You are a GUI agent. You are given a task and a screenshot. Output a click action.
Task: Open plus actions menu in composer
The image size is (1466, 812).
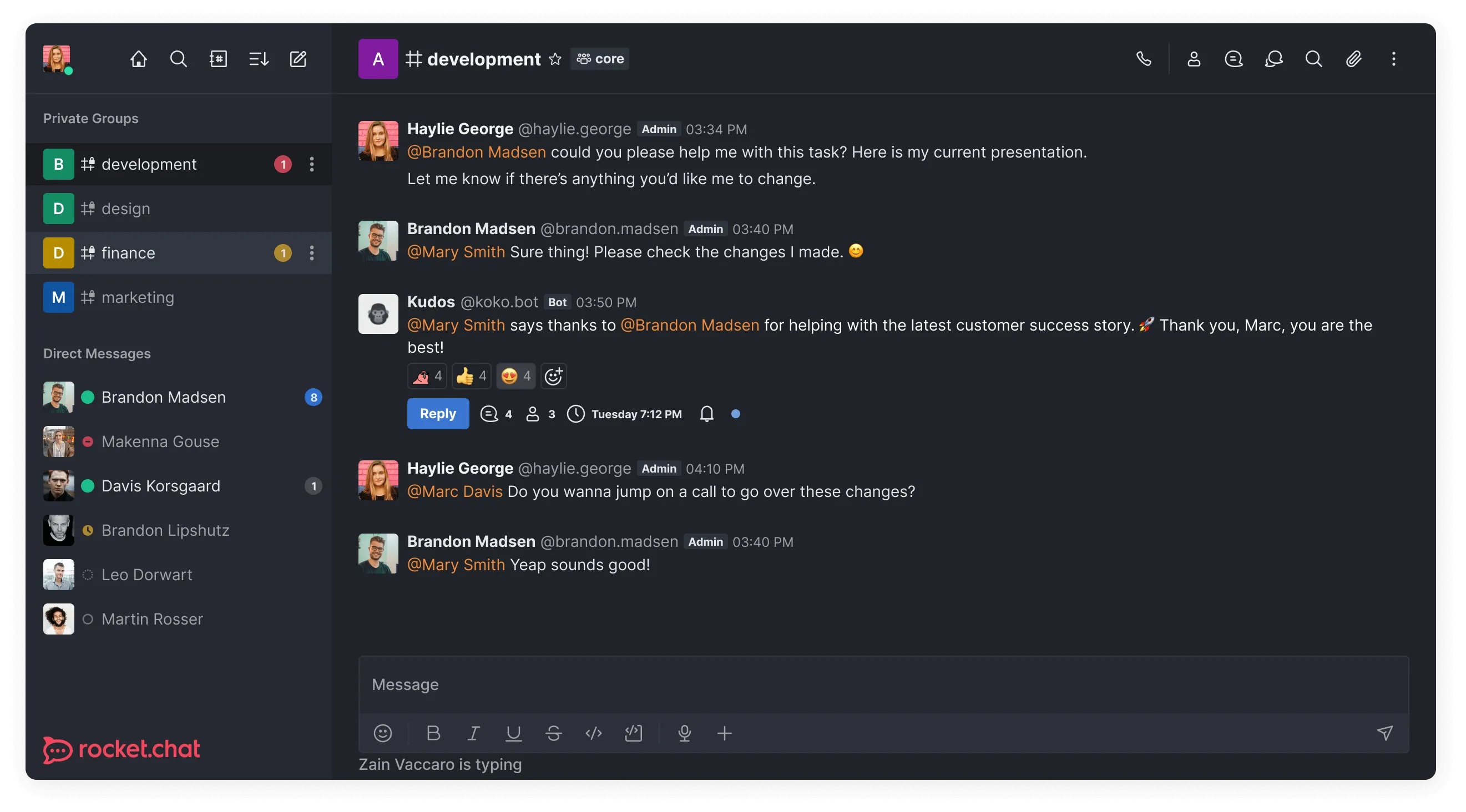point(724,733)
